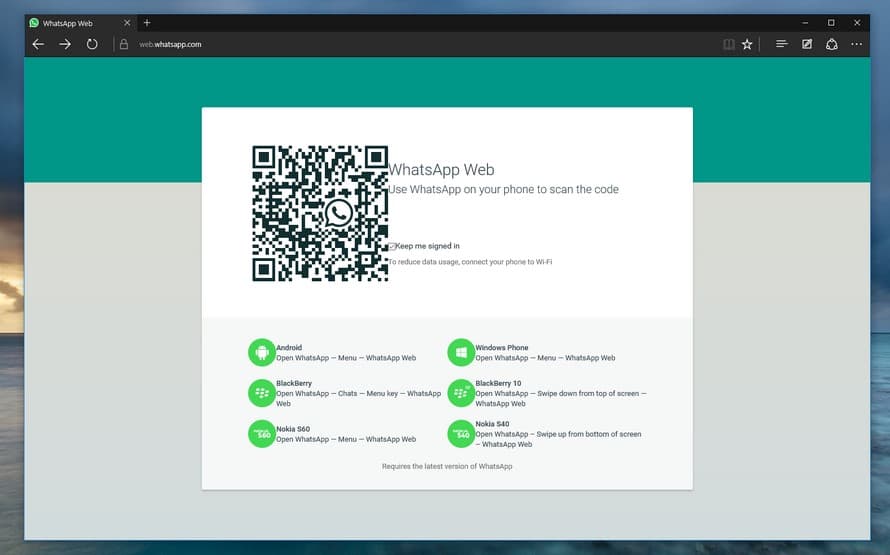Close the WhatsApp Web tab
This screenshot has height=555, width=890.
coord(127,23)
